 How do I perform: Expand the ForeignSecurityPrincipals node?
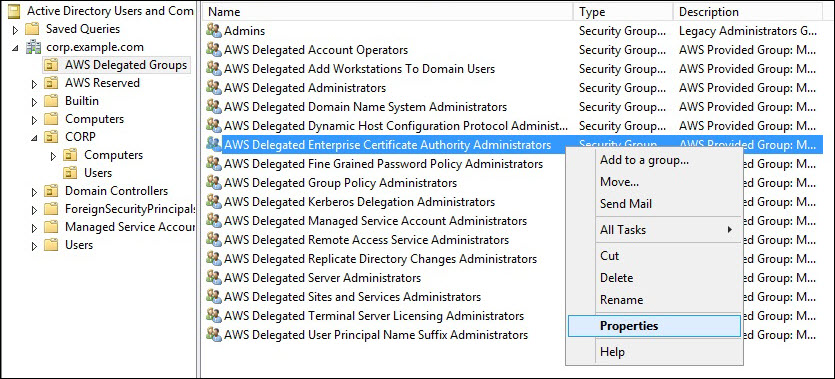(35, 210)
